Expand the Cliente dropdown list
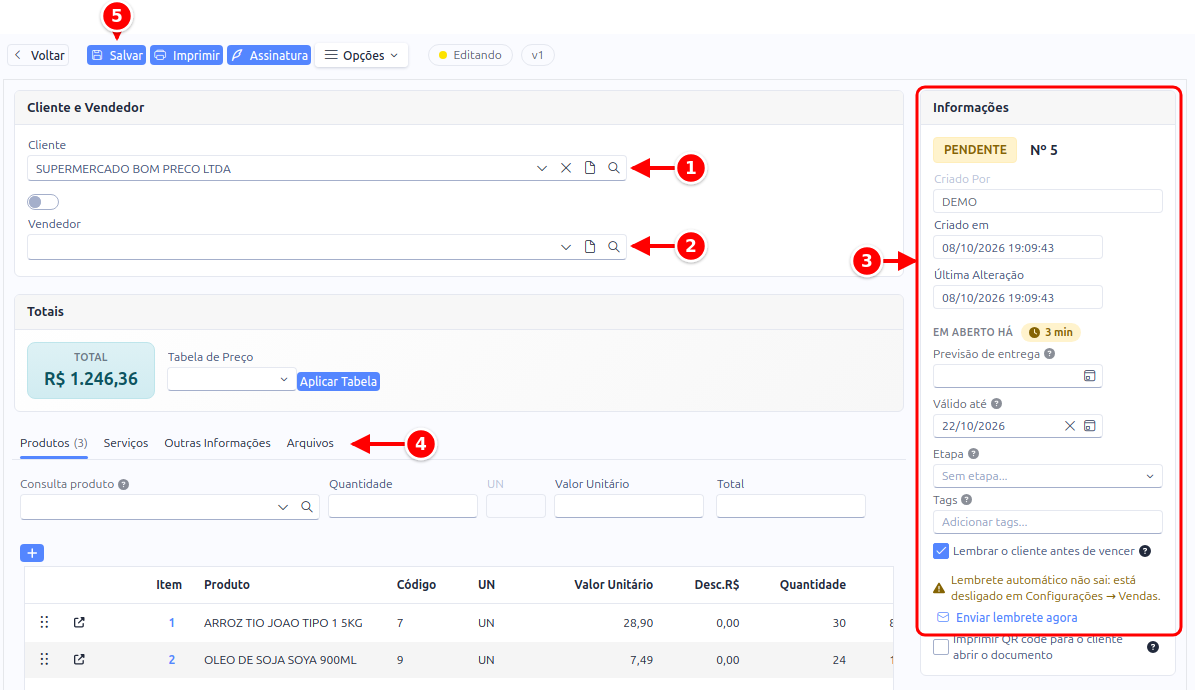This screenshot has height=690, width=1195. (542, 168)
